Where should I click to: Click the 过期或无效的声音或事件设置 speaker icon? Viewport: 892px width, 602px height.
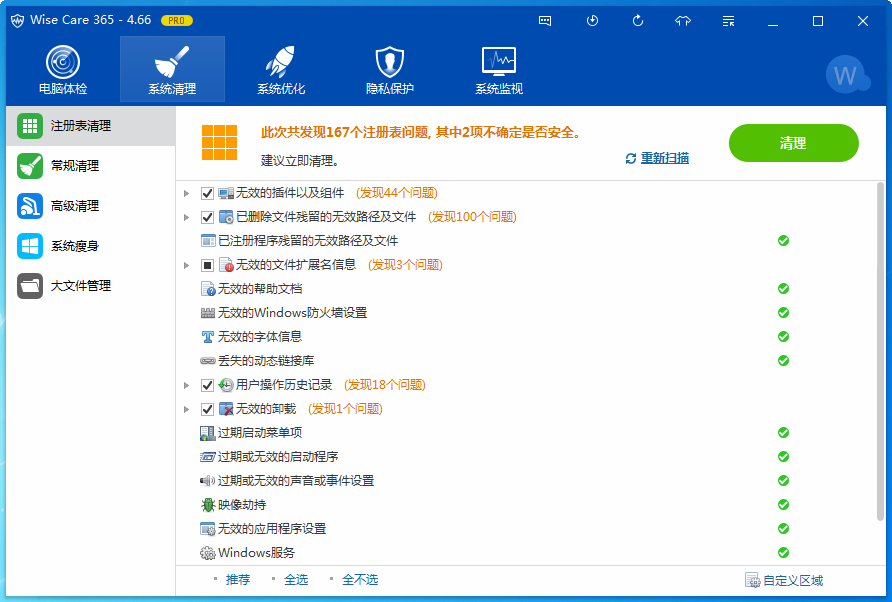[208, 481]
